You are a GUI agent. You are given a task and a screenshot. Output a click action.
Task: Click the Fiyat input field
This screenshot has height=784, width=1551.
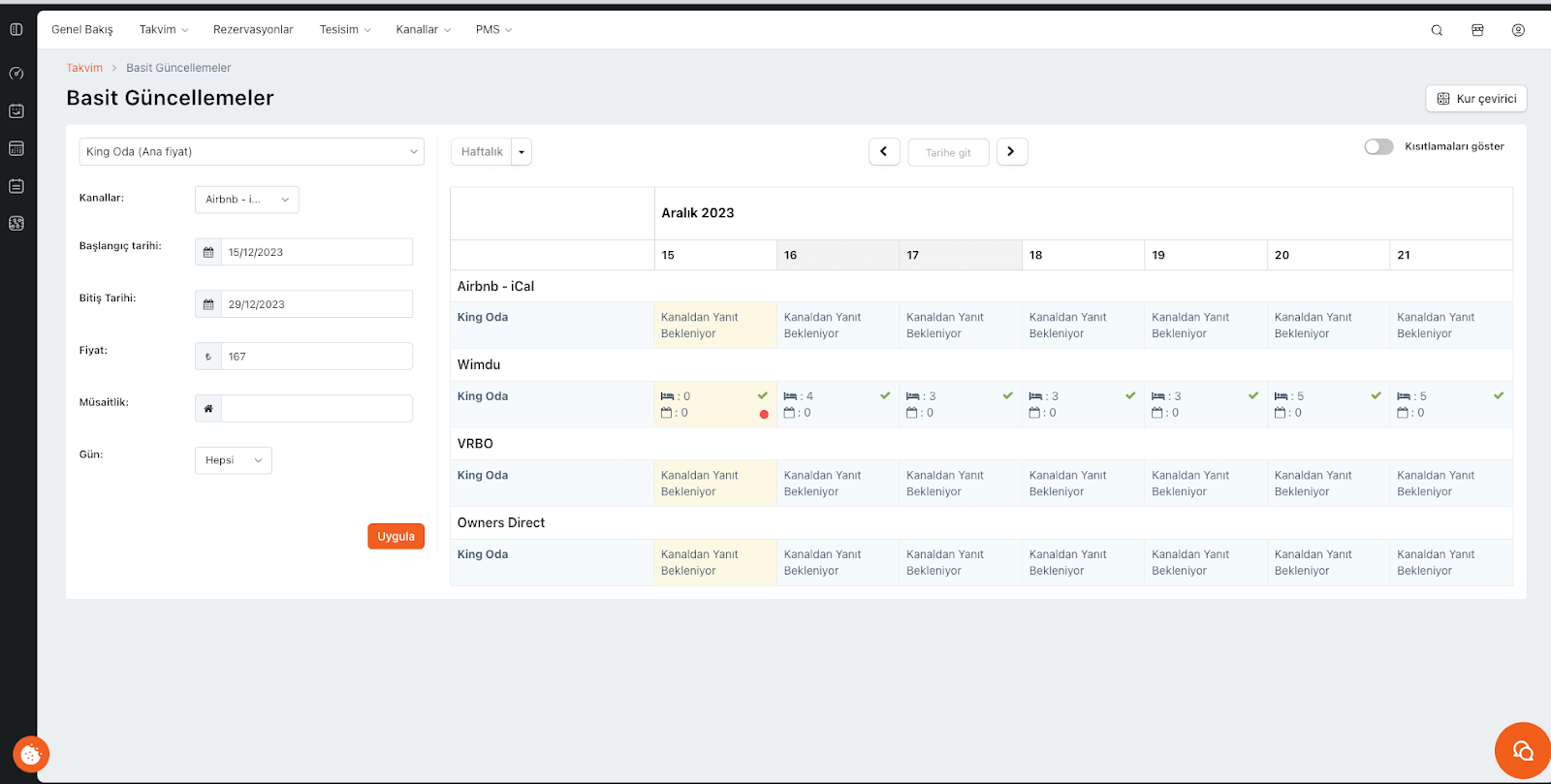[316, 357]
